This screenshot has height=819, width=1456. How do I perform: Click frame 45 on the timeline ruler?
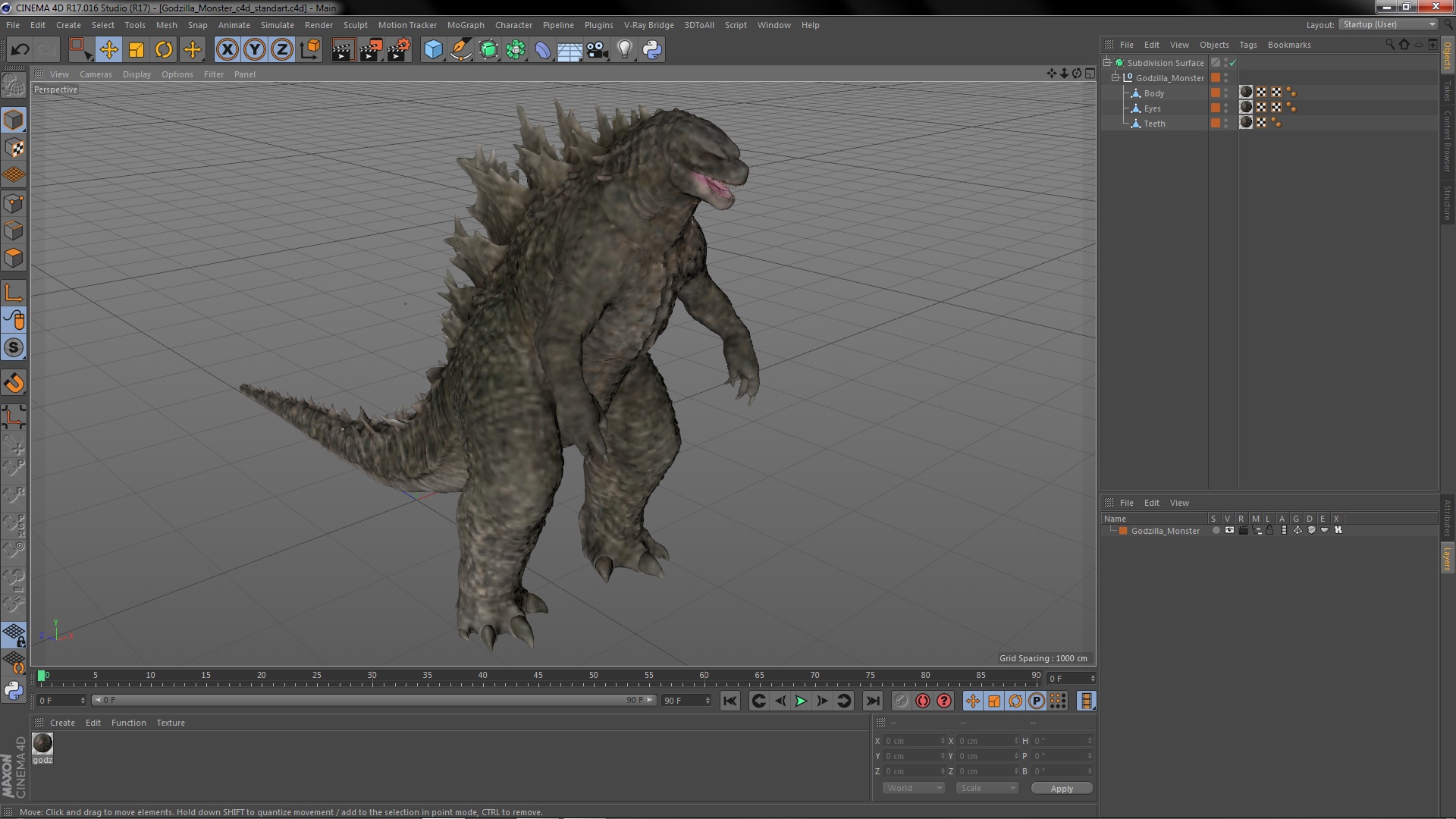[x=538, y=676]
